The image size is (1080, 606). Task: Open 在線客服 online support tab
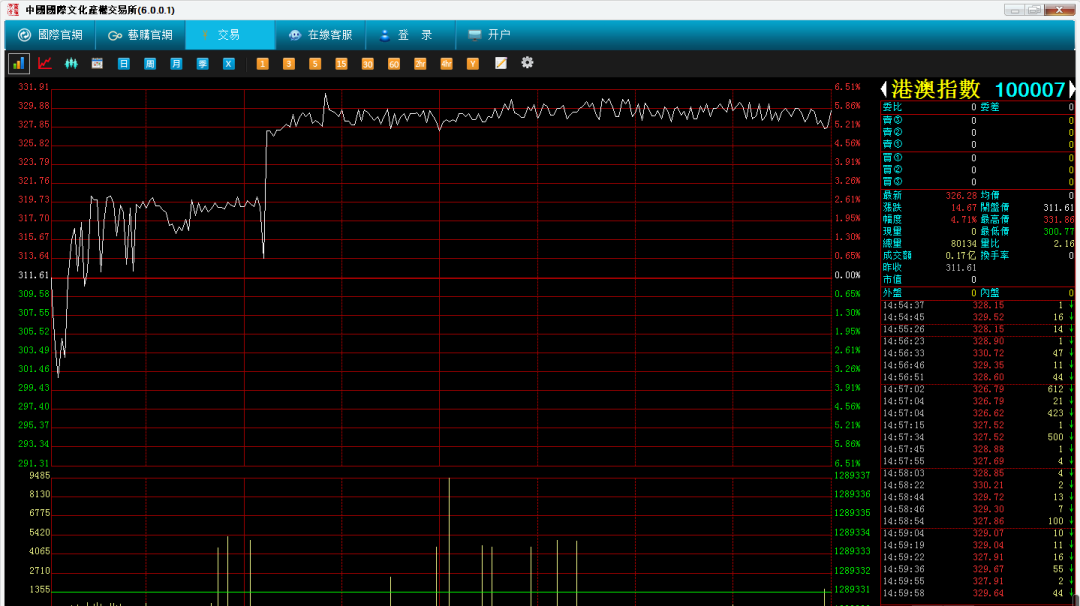(320, 35)
